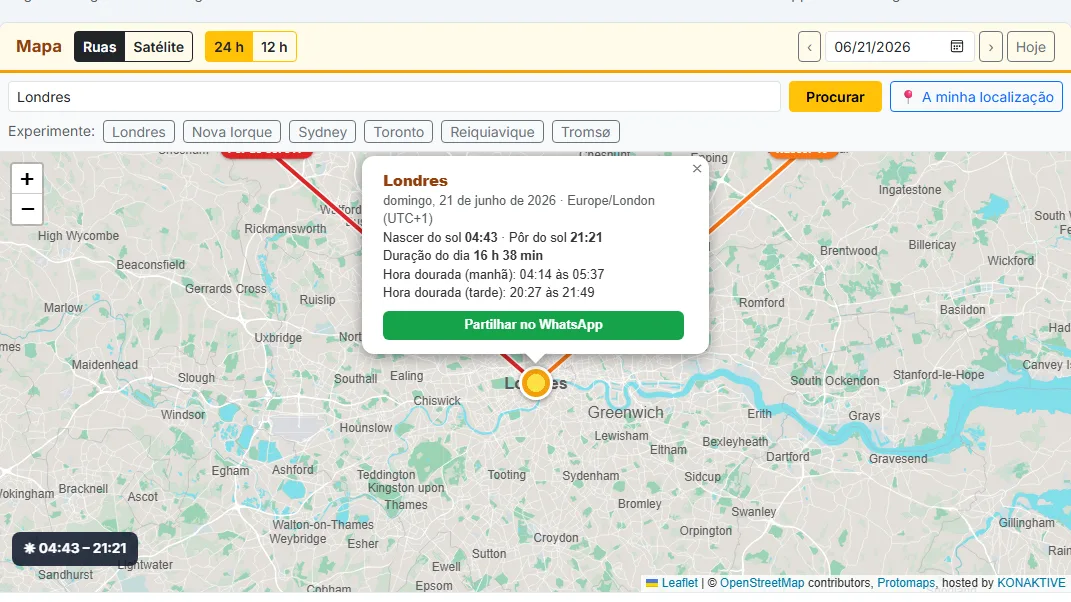
Task: Pick the Londres suggestion chip
Action: (x=139, y=132)
